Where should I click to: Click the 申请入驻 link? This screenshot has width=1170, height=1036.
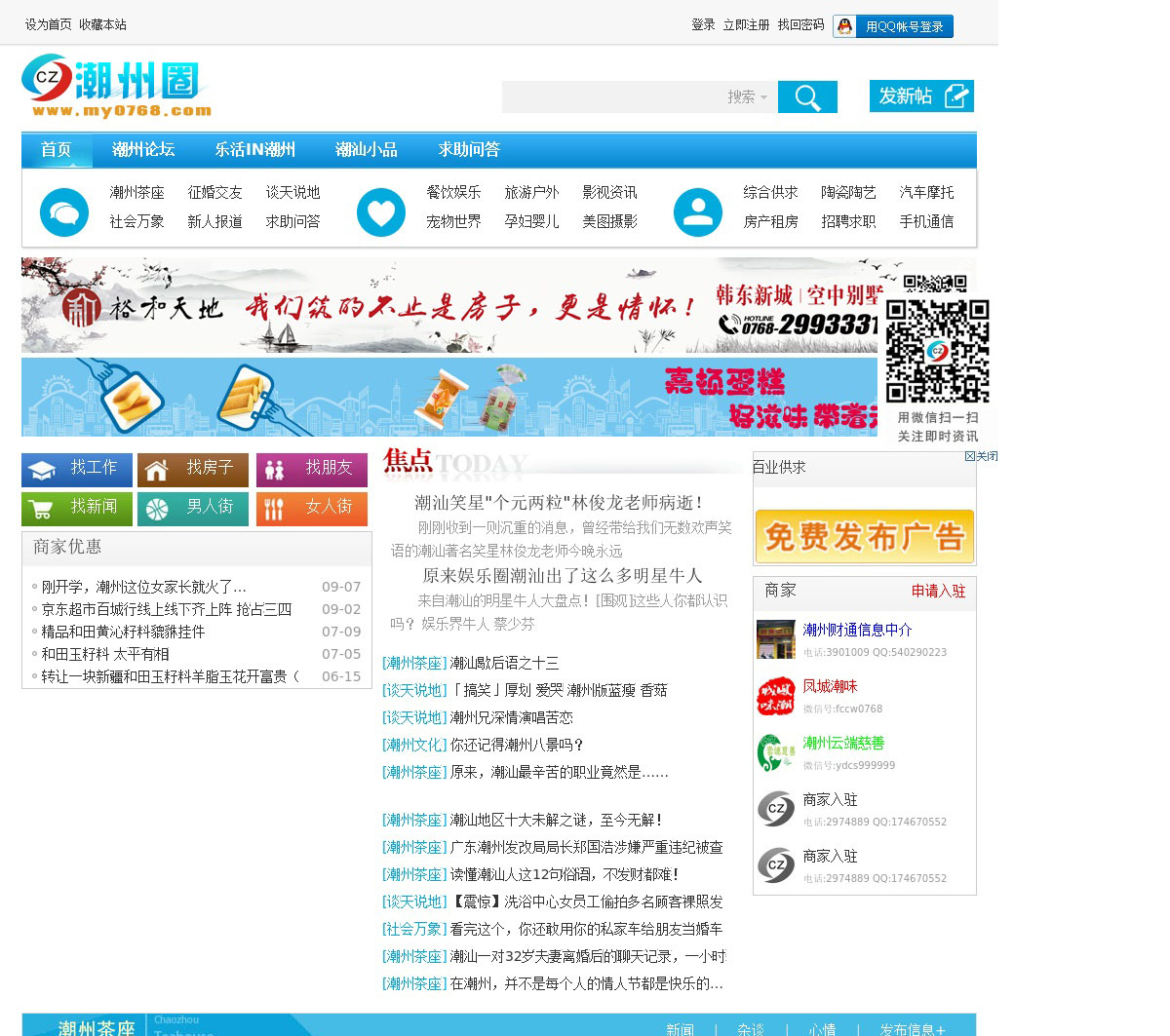[938, 592]
